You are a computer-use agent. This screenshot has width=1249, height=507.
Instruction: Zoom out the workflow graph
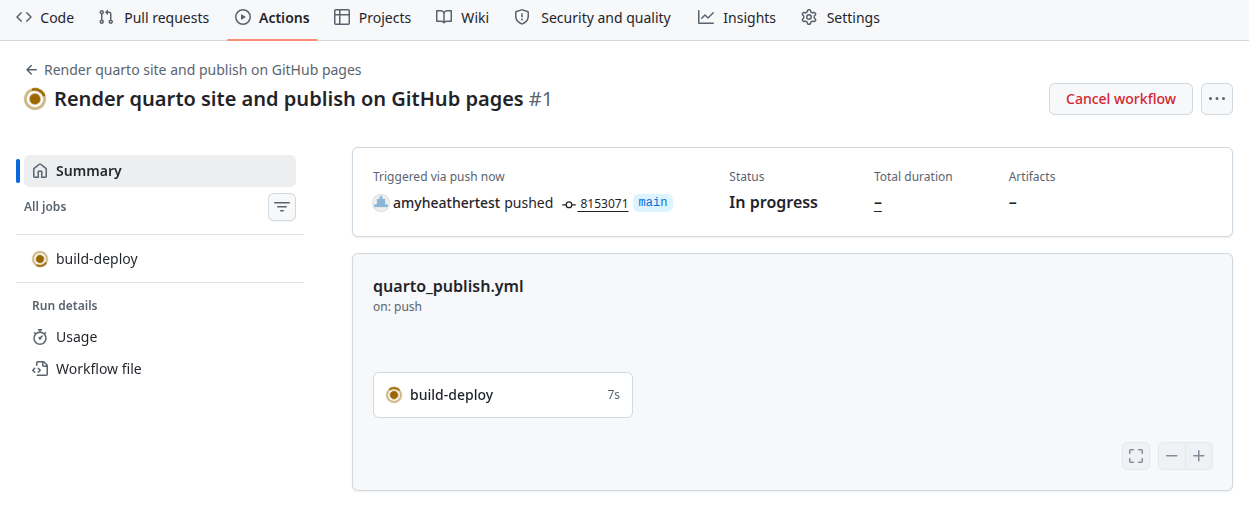(1171, 456)
